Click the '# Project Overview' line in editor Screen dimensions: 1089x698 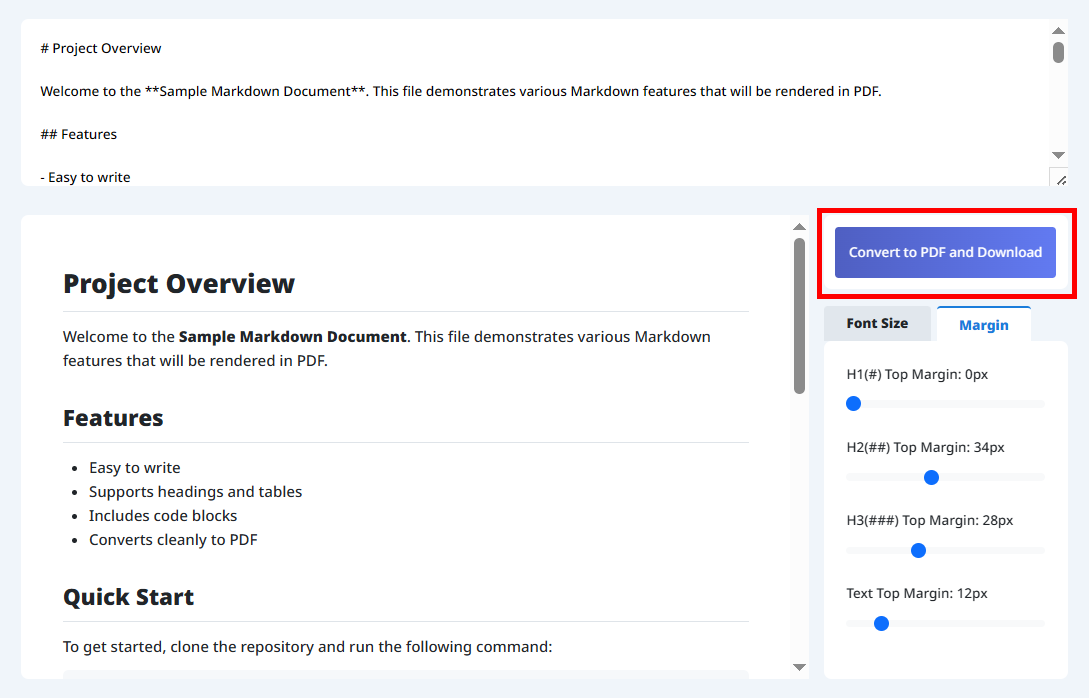(101, 49)
